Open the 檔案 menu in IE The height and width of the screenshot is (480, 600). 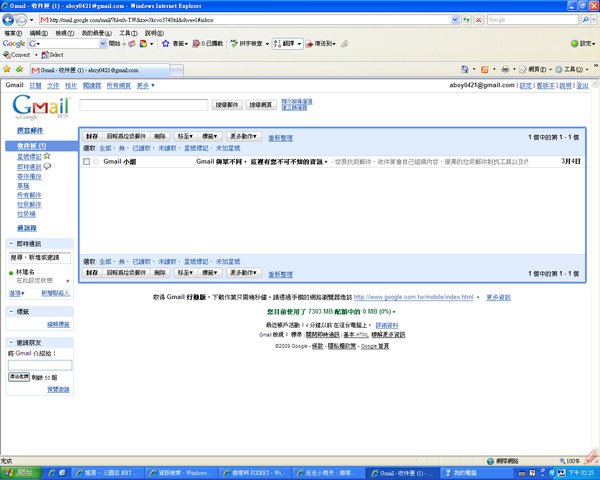tap(13, 33)
